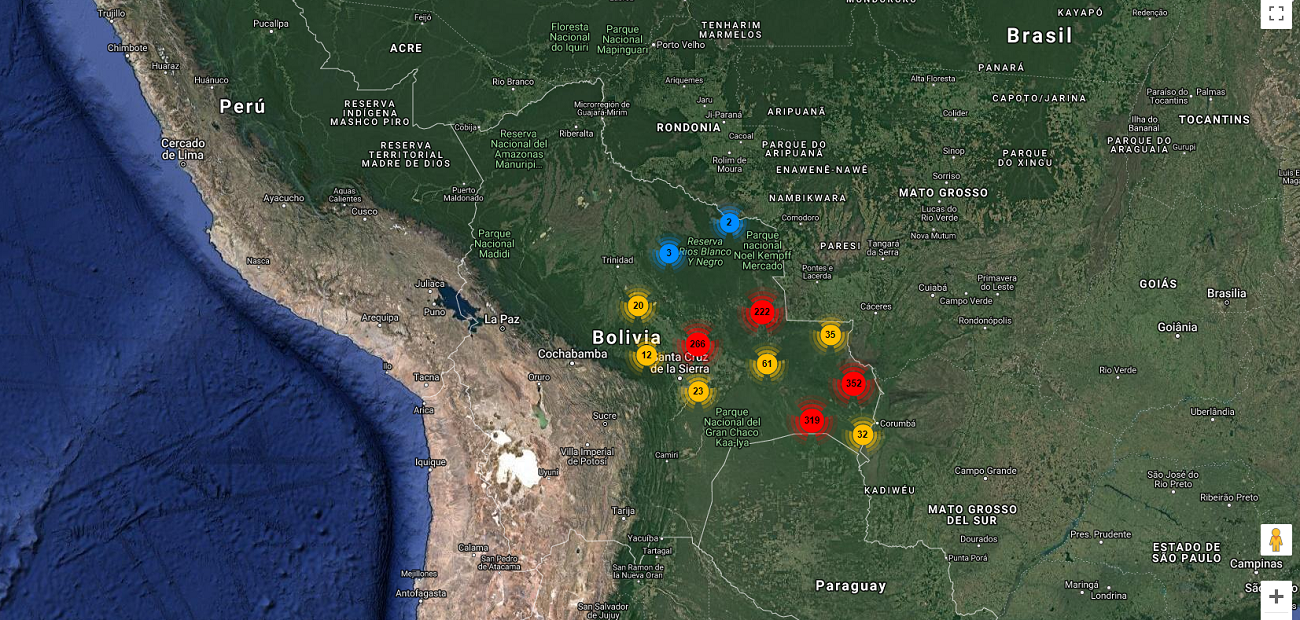Expand the red cluster with 266 points
The image size is (1300, 620).
[x=697, y=344]
